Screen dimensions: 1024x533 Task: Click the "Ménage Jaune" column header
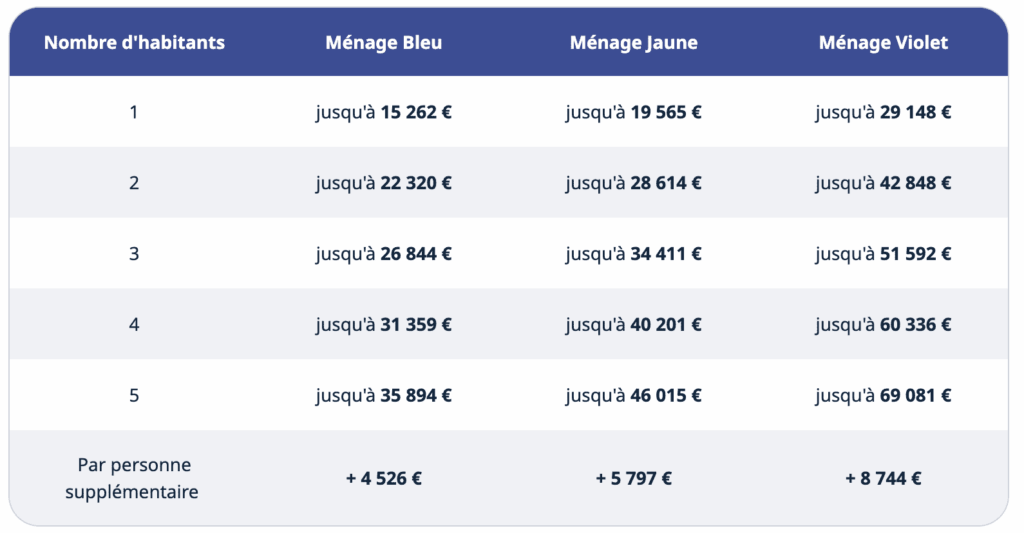click(x=634, y=42)
